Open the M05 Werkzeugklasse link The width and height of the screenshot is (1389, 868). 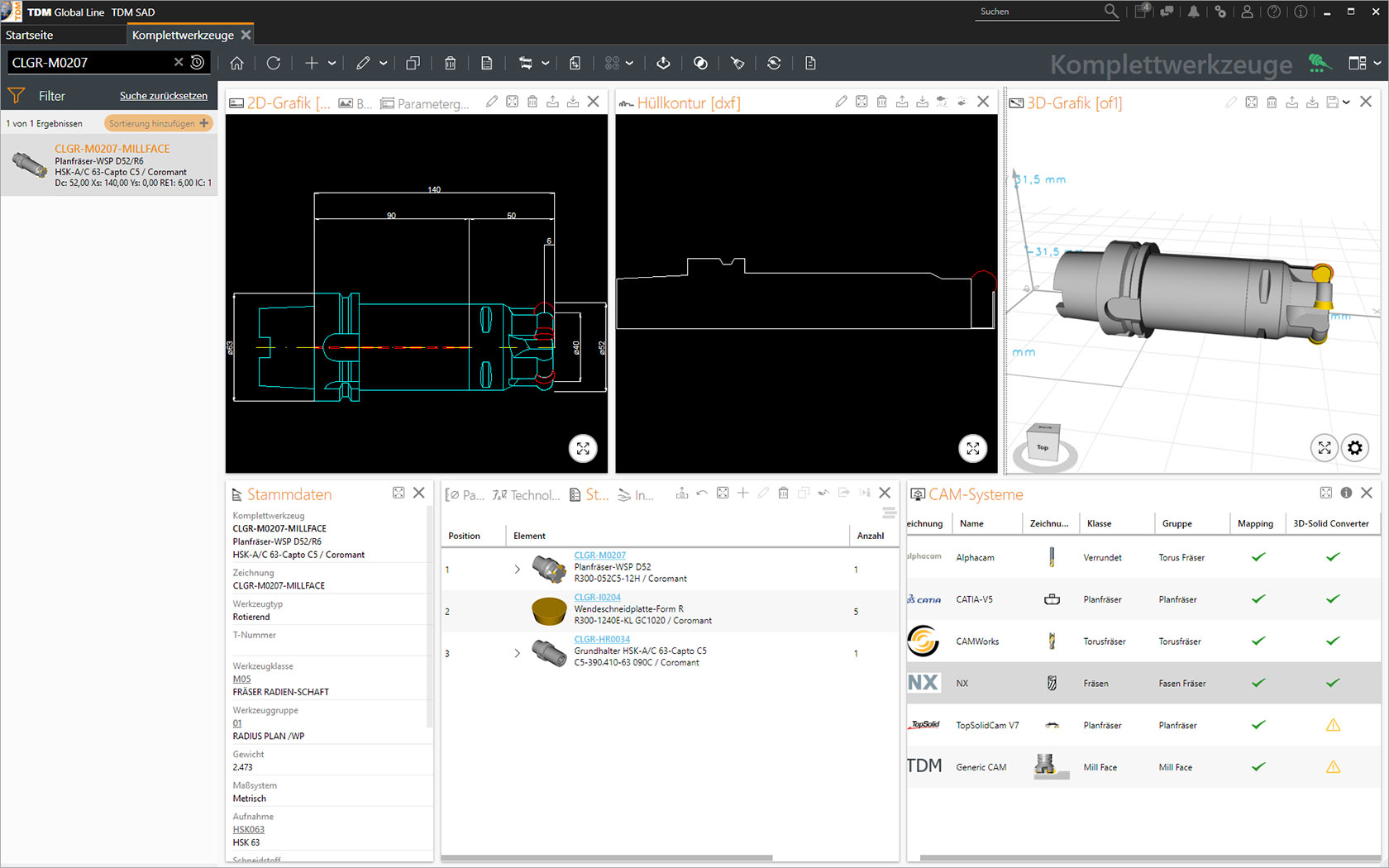tap(241, 680)
